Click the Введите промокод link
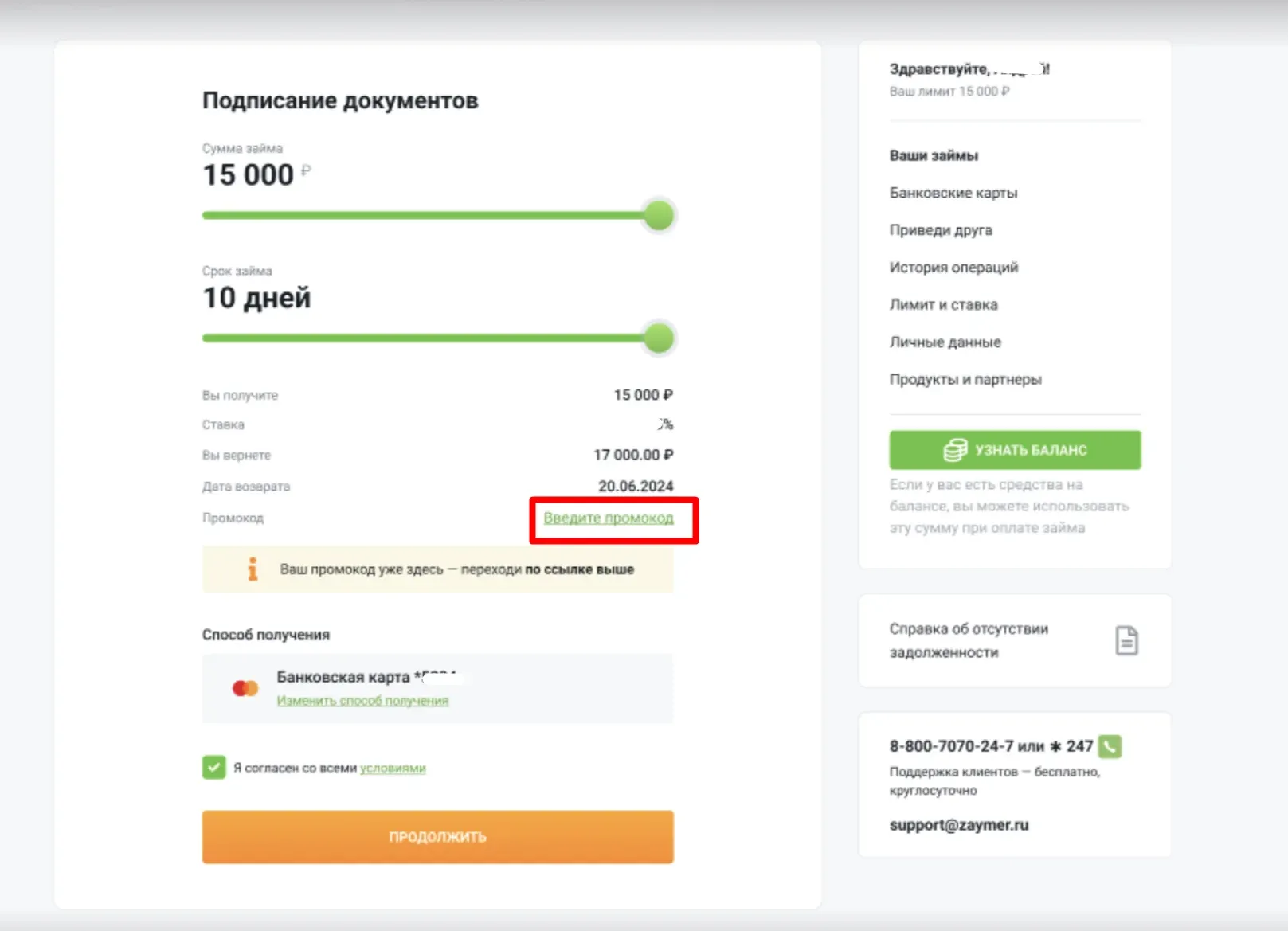Image resolution: width=1288 pixels, height=931 pixels. point(609,518)
